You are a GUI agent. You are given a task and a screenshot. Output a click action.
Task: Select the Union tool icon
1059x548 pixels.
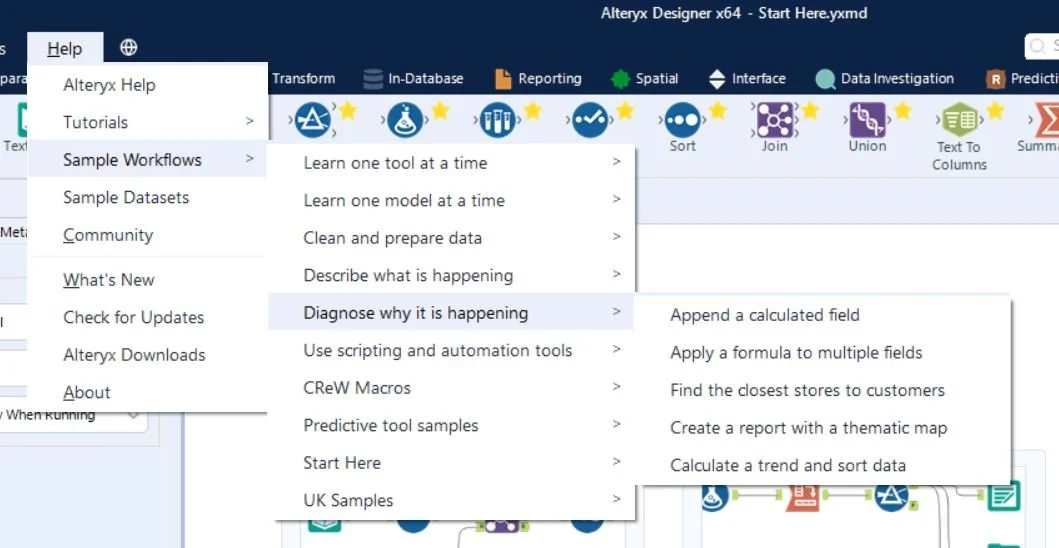tap(867, 120)
